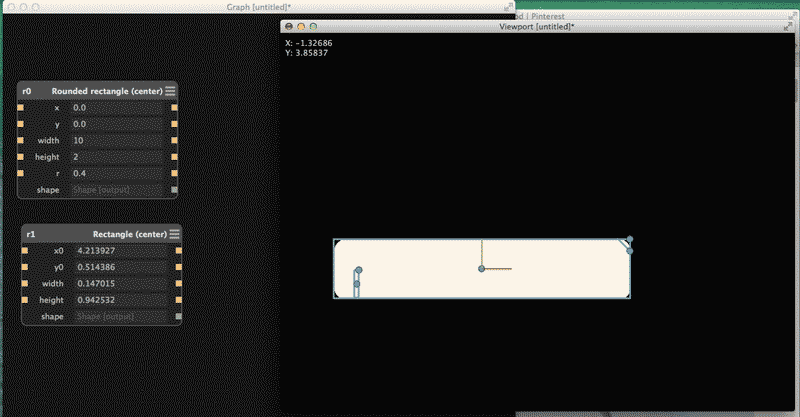Click the Viewport [untitled]* title bar

click(x=537, y=27)
